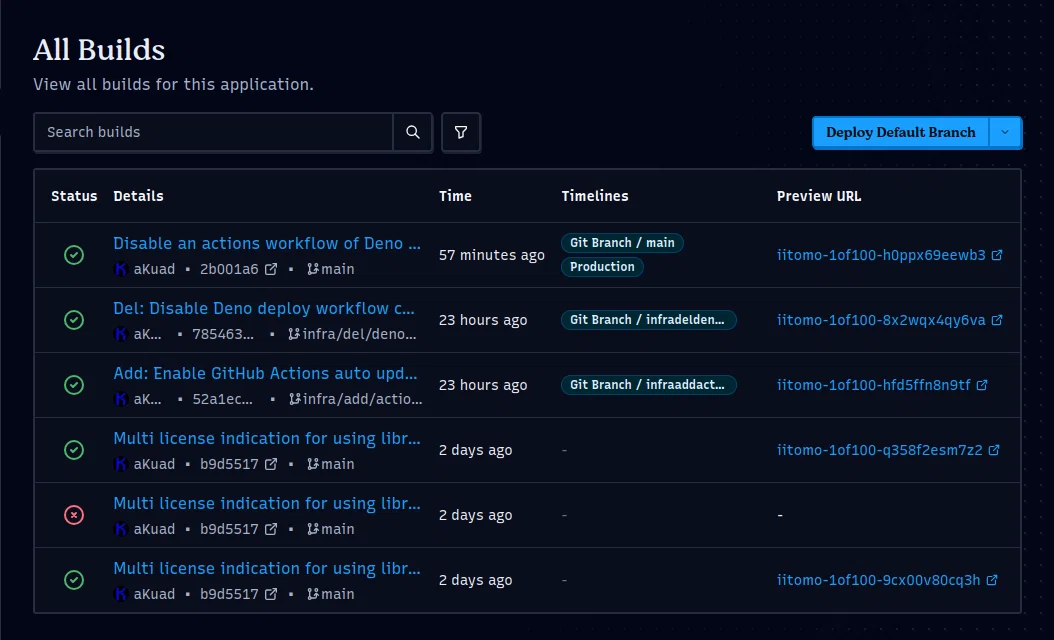Click the red failed status icon

pyautogui.click(x=74, y=515)
